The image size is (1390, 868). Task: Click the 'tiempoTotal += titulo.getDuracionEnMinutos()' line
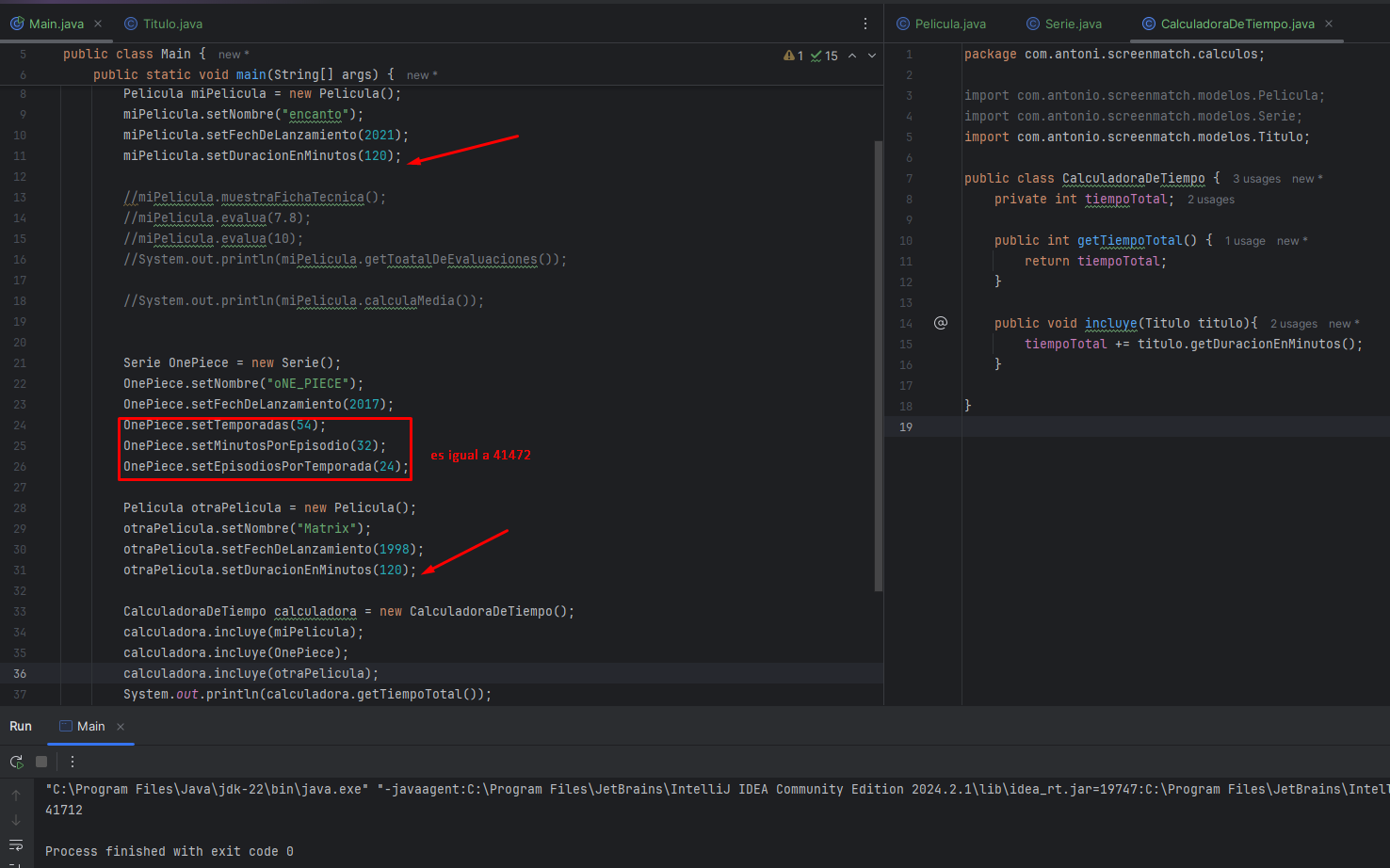pos(1193,344)
